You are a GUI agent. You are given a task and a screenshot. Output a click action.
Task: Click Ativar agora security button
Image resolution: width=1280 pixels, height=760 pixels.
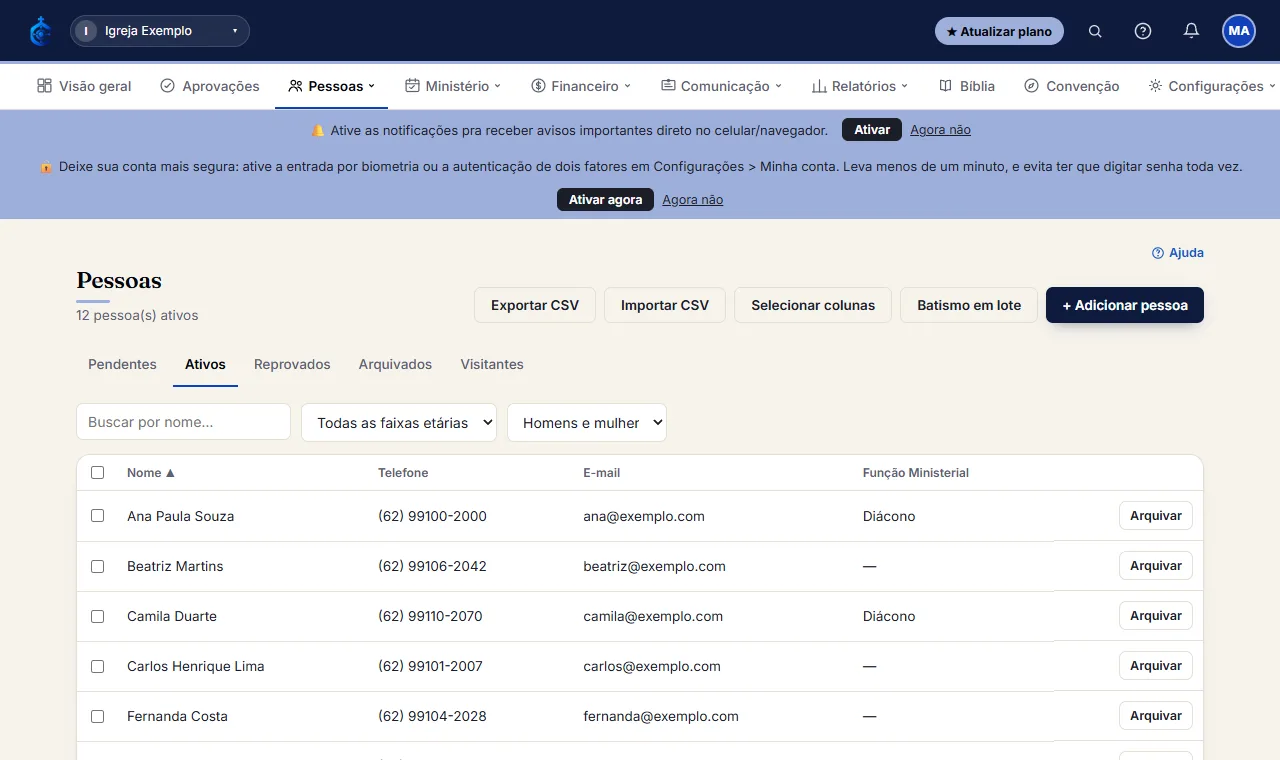(605, 200)
